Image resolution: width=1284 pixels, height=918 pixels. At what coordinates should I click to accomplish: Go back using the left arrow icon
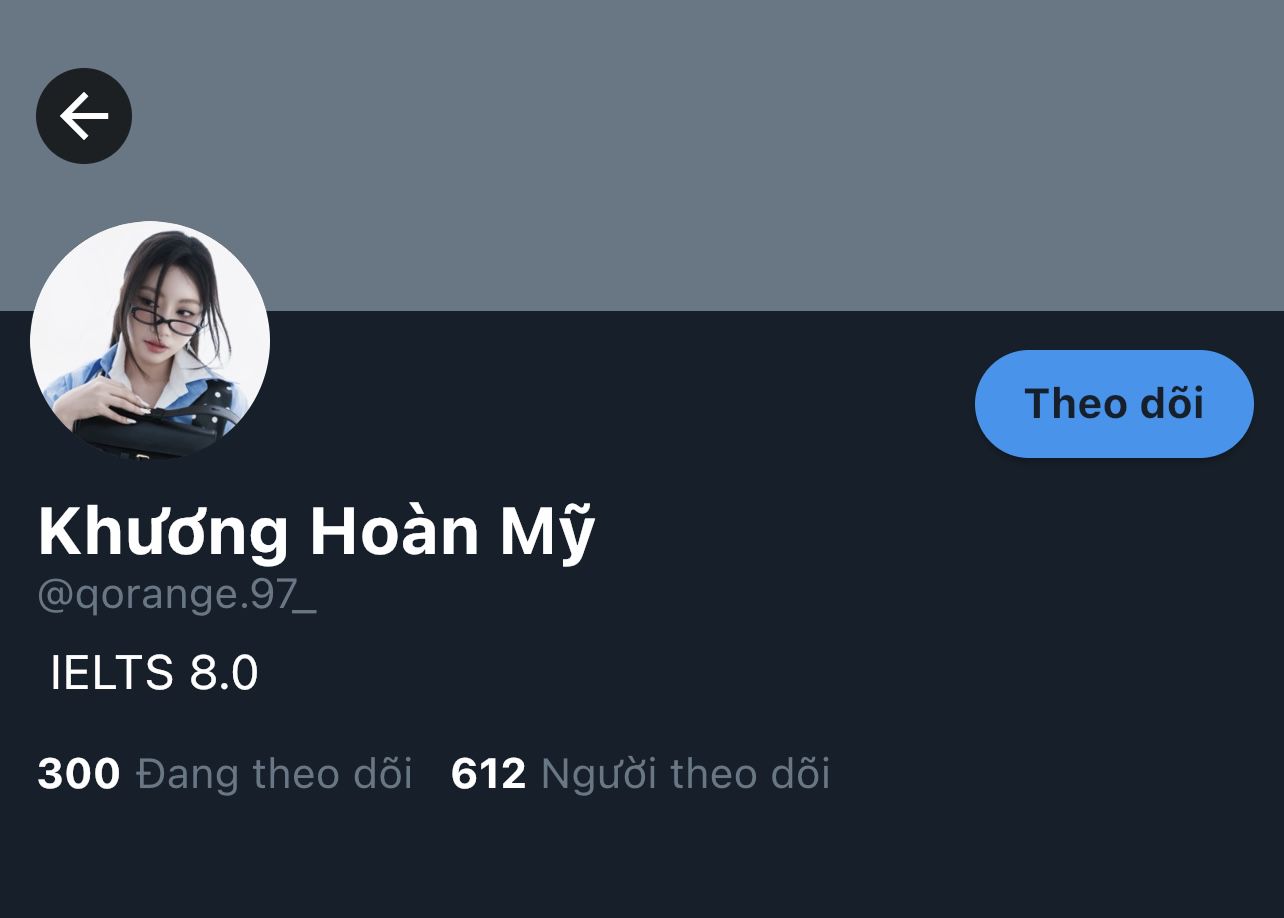pos(84,116)
